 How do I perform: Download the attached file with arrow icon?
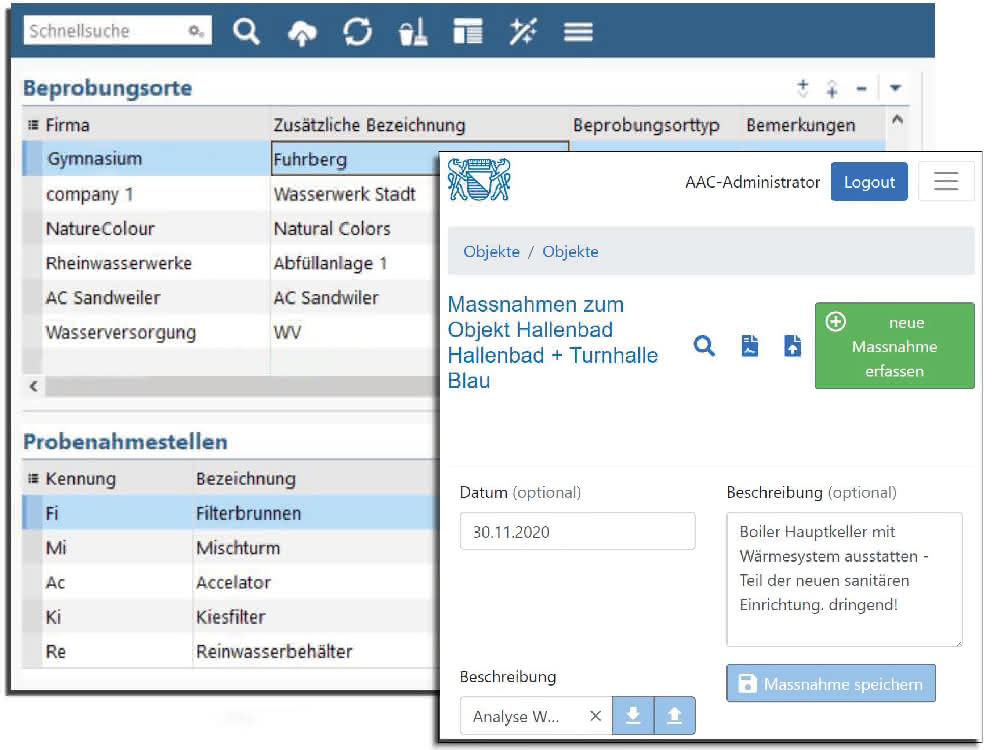pos(633,716)
